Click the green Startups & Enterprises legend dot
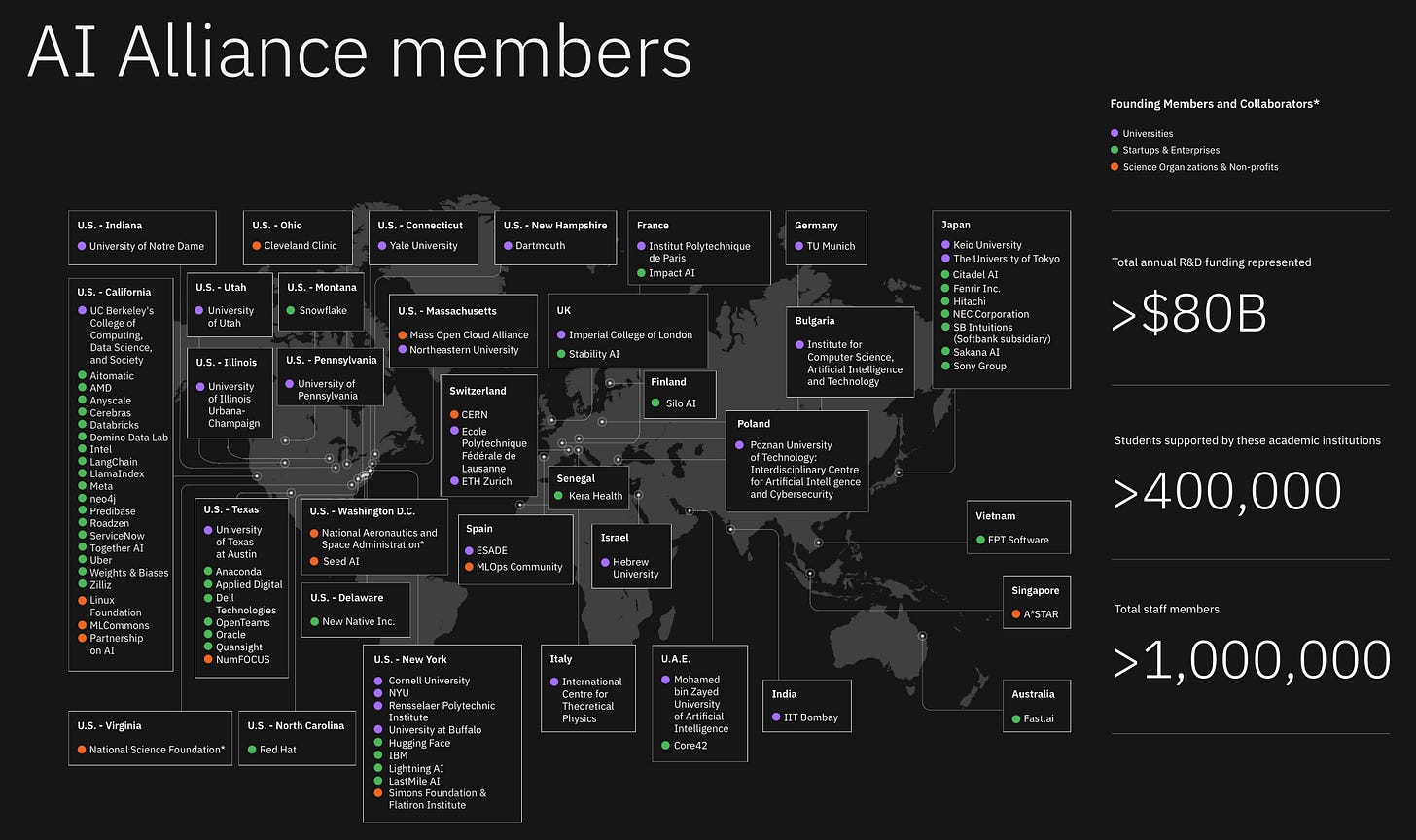Viewport: 1416px width, 840px height. pyautogui.click(x=1115, y=151)
